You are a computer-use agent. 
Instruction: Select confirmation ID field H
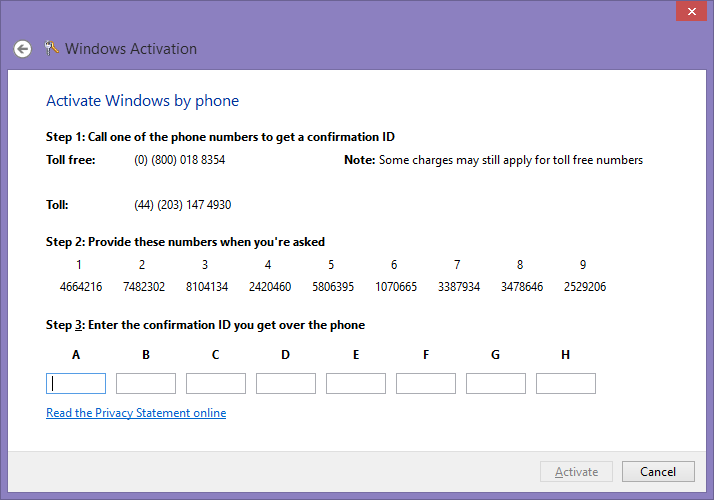[566, 383]
